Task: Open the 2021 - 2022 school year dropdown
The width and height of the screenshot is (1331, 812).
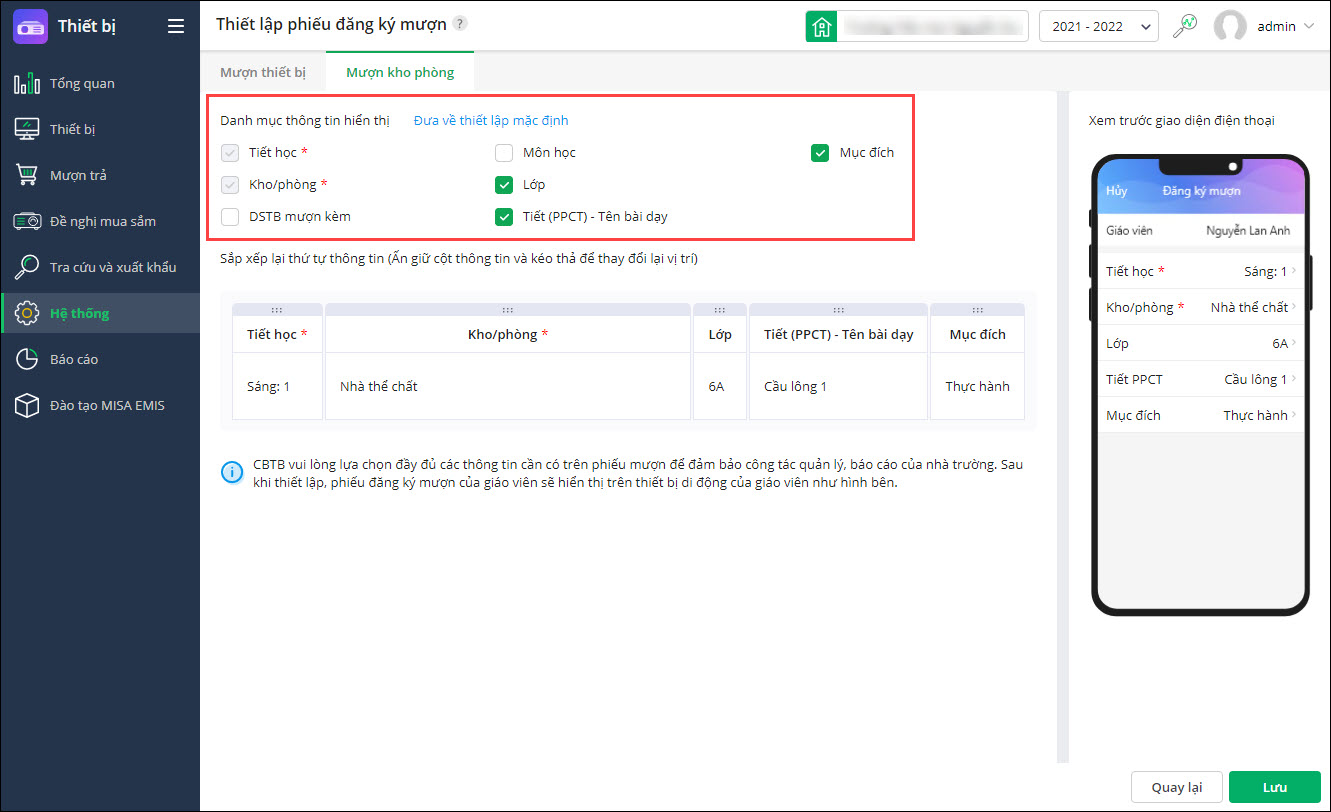Action: [x=1098, y=27]
